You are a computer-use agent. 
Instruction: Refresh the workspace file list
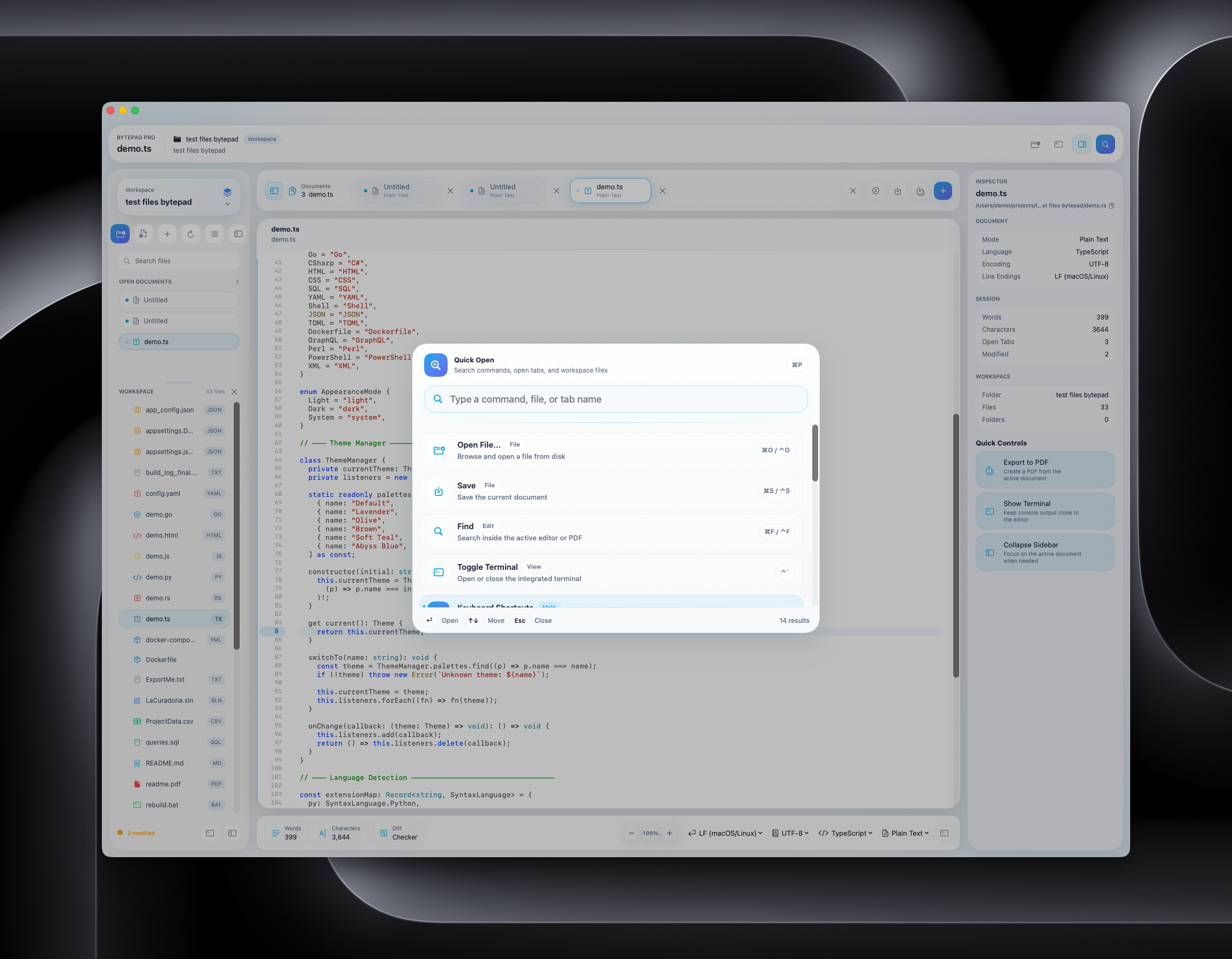(x=191, y=234)
